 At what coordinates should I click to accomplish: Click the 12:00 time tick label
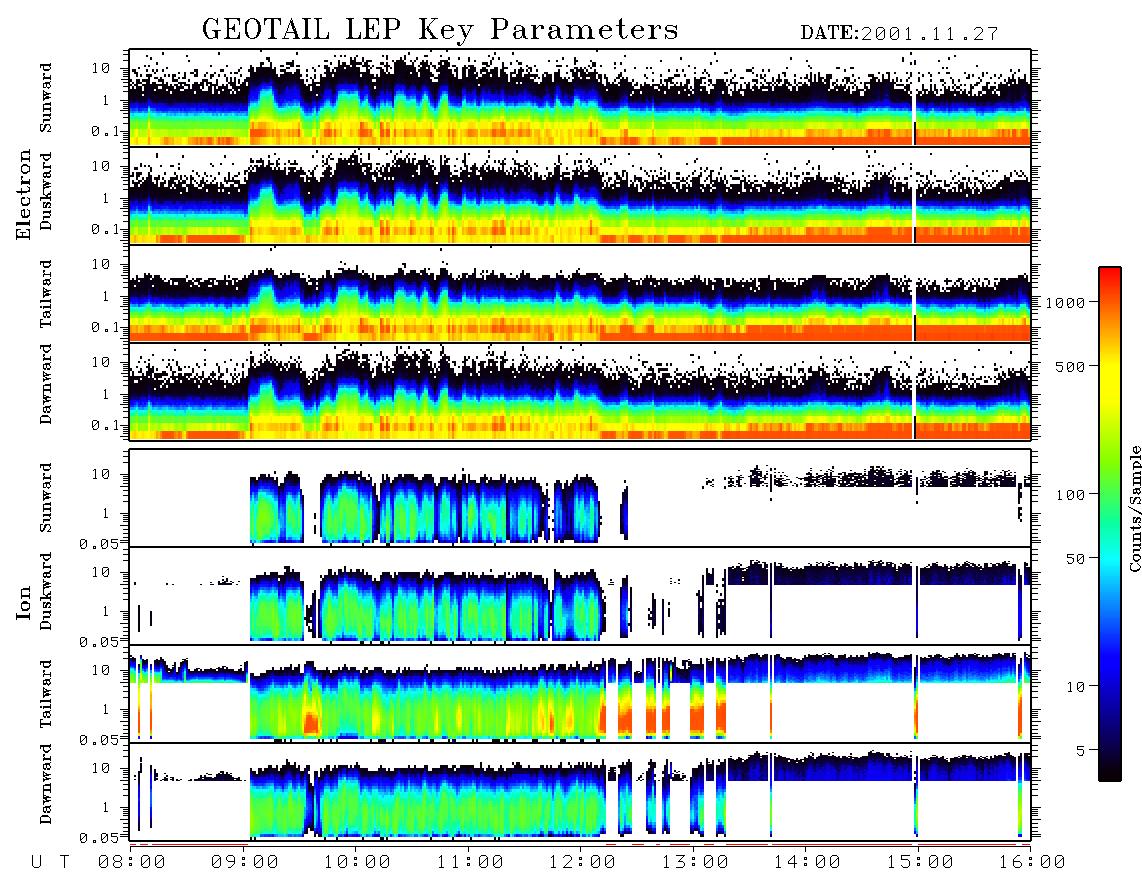click(582, 862)
